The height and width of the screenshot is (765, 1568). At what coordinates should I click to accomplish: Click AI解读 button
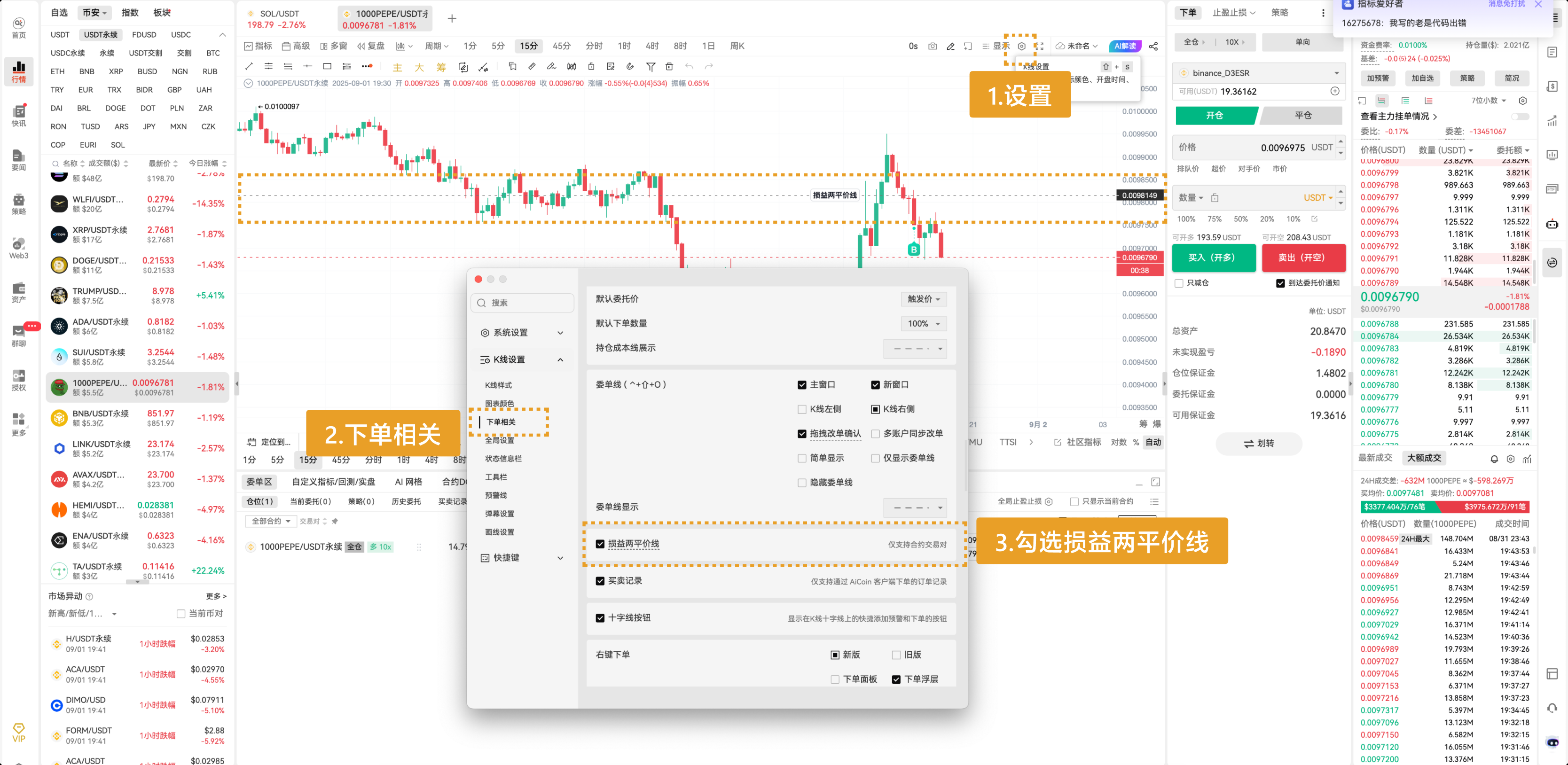click(x=1125, y=46)
